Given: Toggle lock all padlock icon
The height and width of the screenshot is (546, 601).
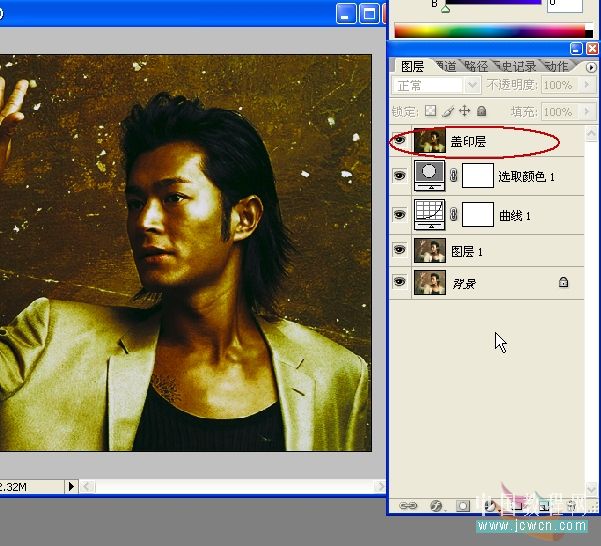Looking at the screenshot, I should [x=482, y=111].
